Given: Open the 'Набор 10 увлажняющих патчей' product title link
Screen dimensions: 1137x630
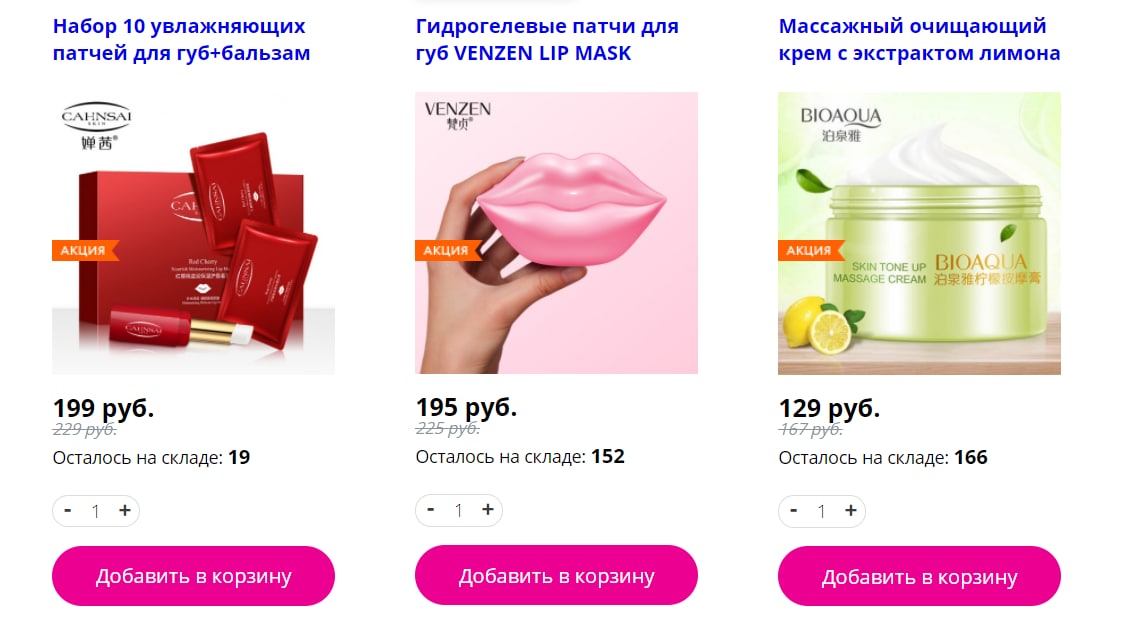Looking at the screenshot, I should point(181,39).
